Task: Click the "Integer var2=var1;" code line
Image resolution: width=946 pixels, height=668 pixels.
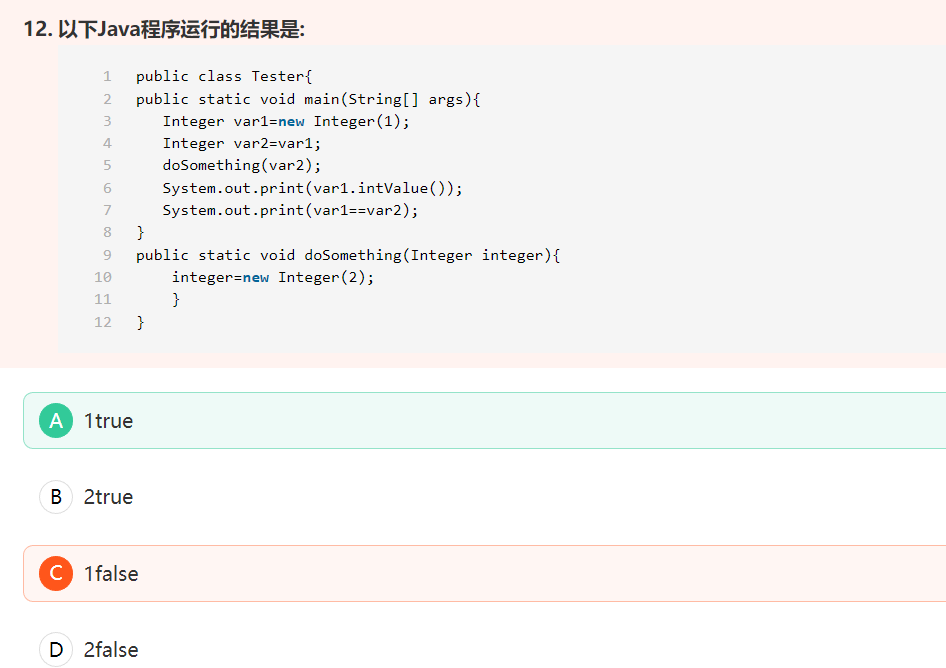Action: coord(242,143)
